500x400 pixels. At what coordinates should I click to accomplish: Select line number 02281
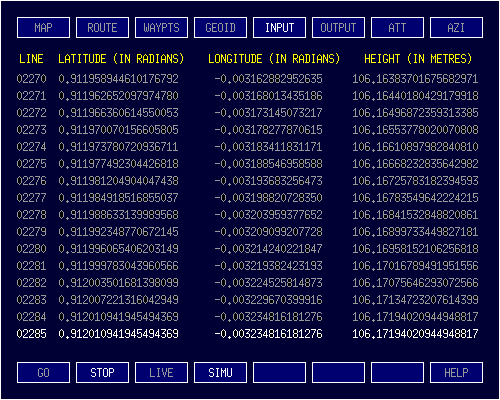point(31,266)
